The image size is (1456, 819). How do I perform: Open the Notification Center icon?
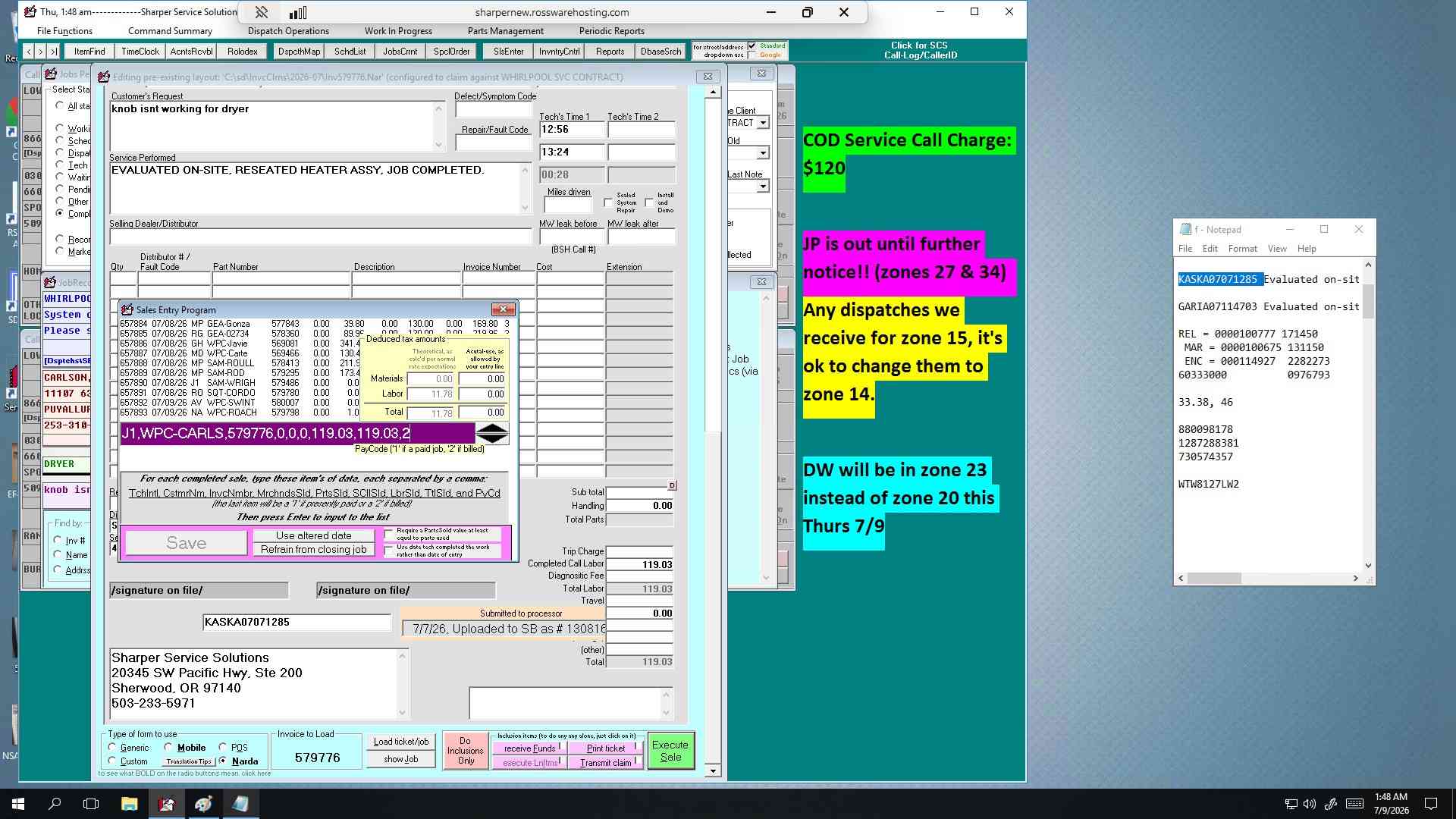click(x=1431, y=804)
